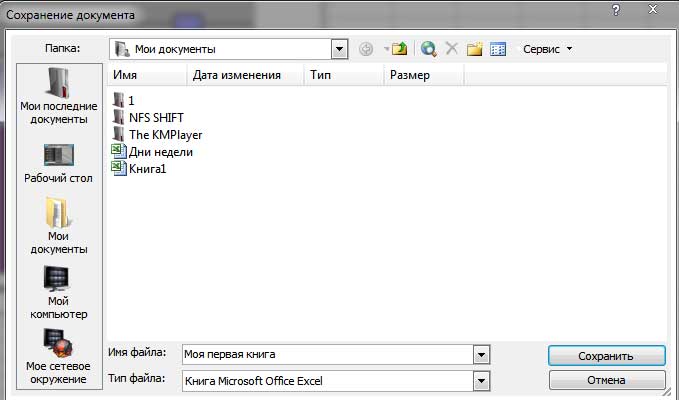Click the Search the Web globe icon
This screenshot has width=679, height=400.
pos(429,48)
